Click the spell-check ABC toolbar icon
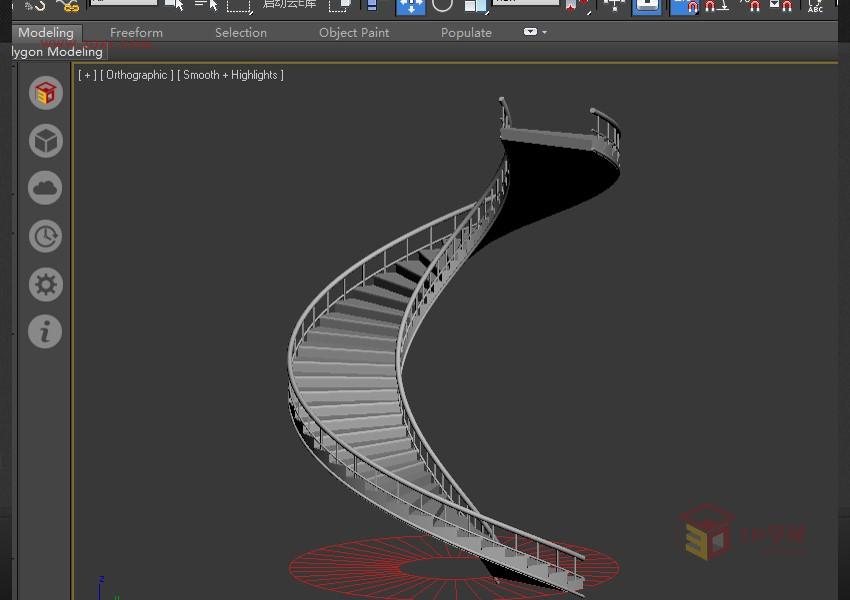This screenshot has height=600, width=850. point(815,6)
